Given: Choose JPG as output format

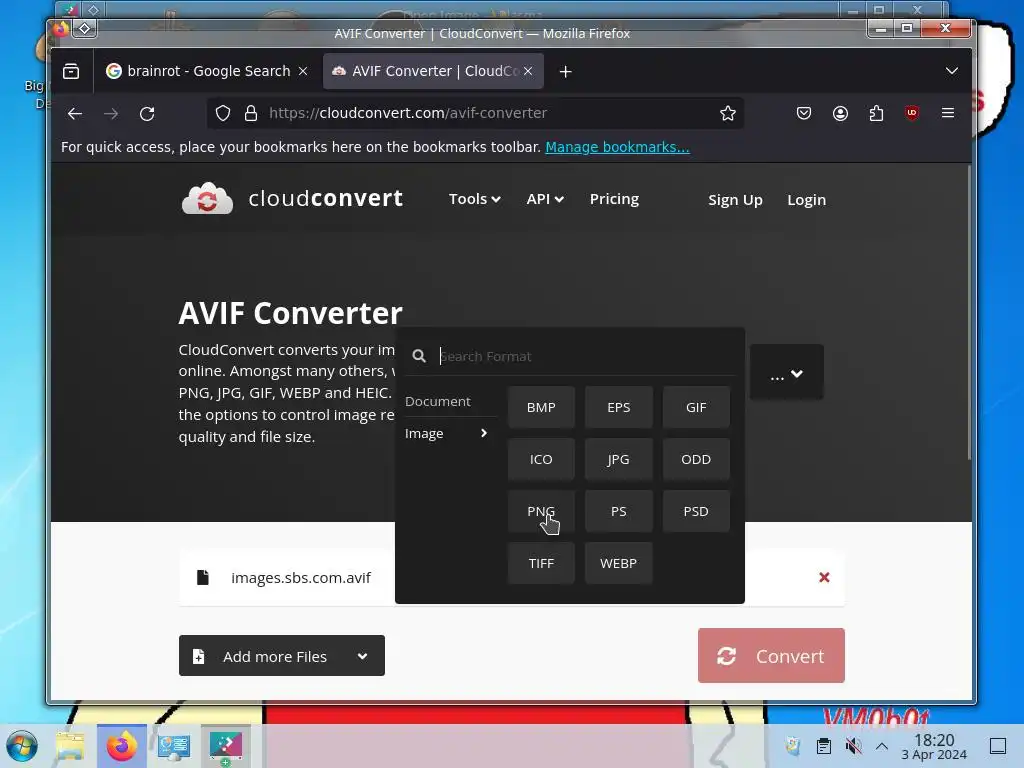Looking at the screenshot, I should coord(618,459).
